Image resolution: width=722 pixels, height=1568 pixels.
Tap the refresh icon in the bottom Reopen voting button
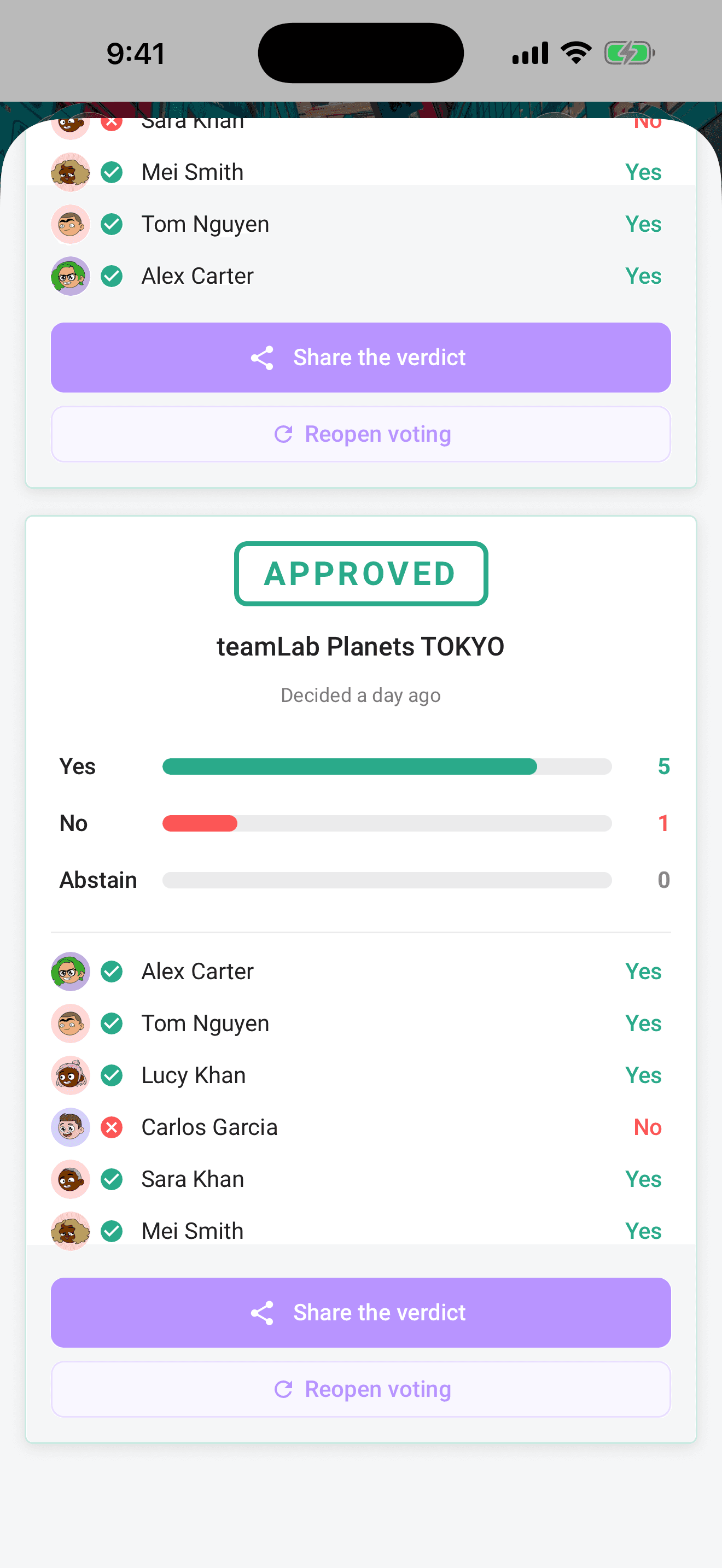pos(283,1390)
